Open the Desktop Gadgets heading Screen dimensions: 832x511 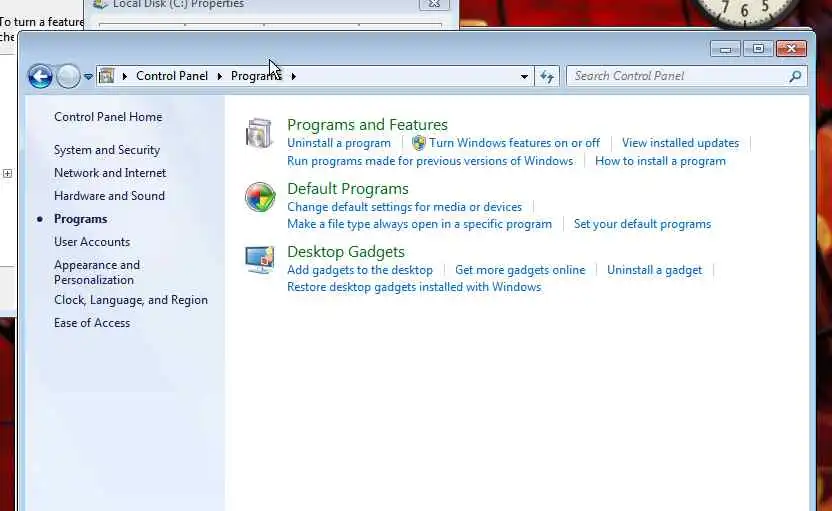point(345,252)
